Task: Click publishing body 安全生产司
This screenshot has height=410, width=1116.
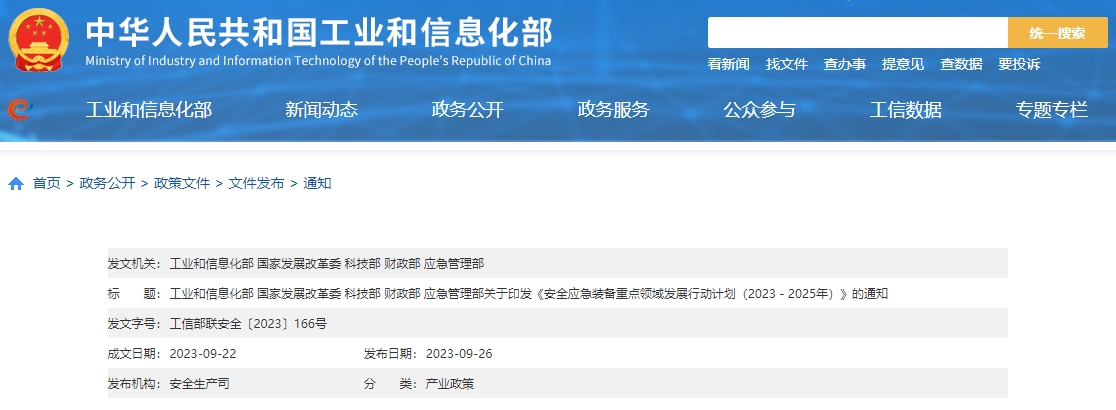Action: click(x=199, y=384)
